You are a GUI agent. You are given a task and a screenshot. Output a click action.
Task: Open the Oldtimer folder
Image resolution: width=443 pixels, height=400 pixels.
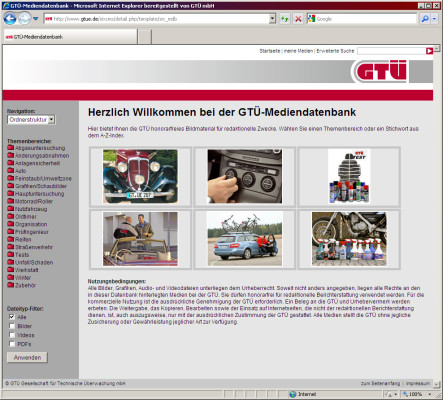click(x=22, y=217)
